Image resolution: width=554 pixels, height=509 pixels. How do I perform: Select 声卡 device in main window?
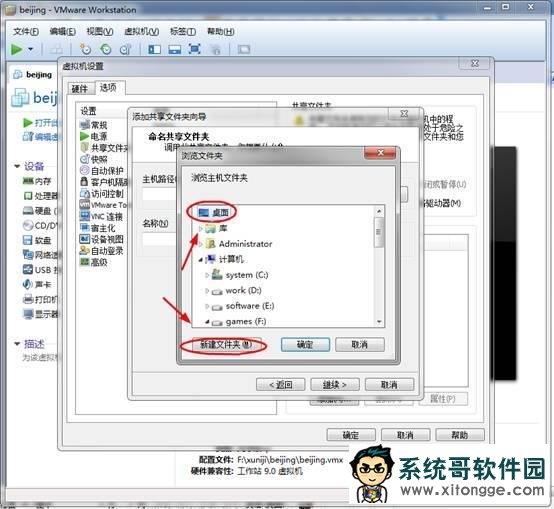coord(37,284)
